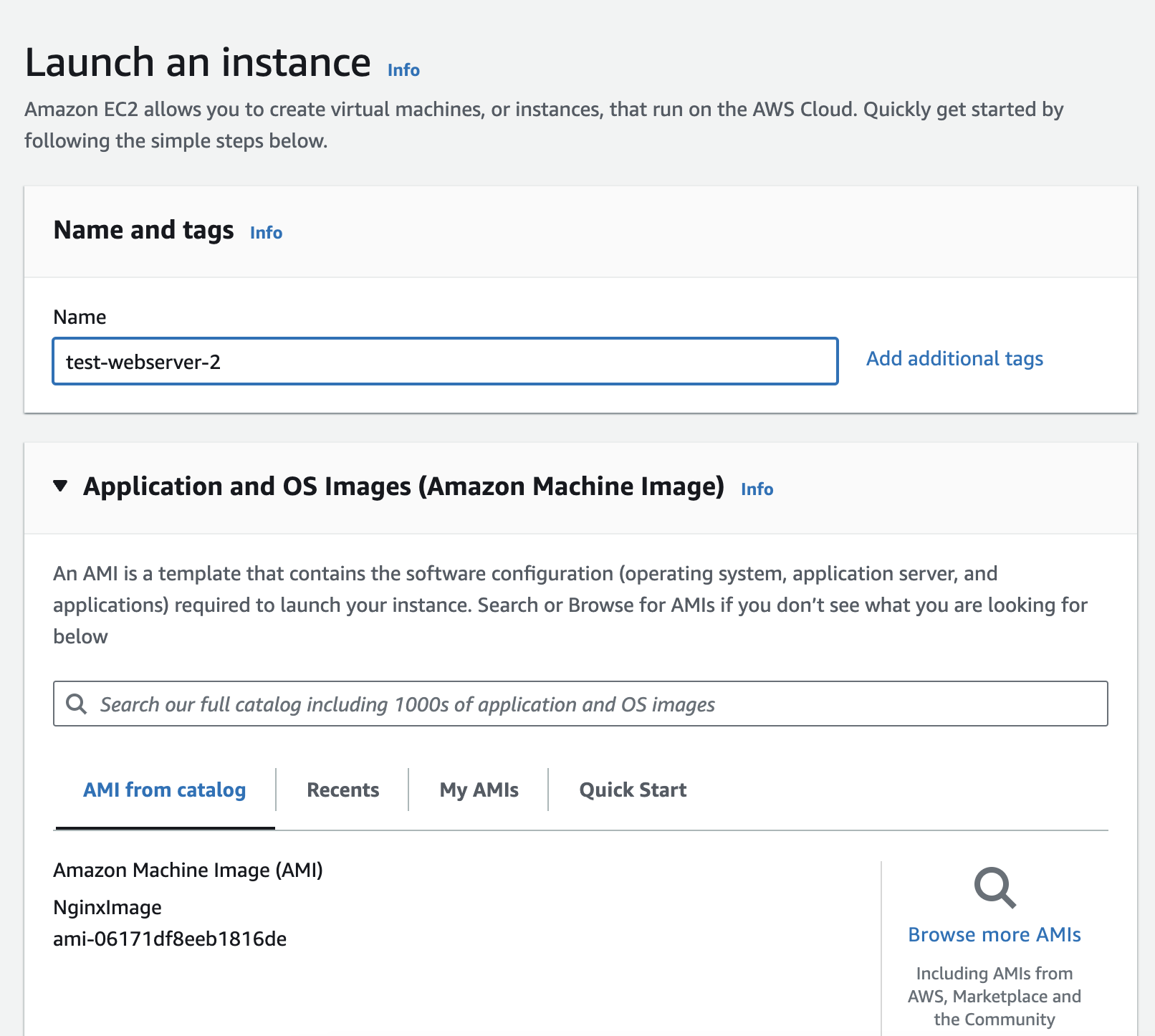1155x1036 pixels.
Task: Switch to the AMI from catalog tab
Action: coord(165,790)
